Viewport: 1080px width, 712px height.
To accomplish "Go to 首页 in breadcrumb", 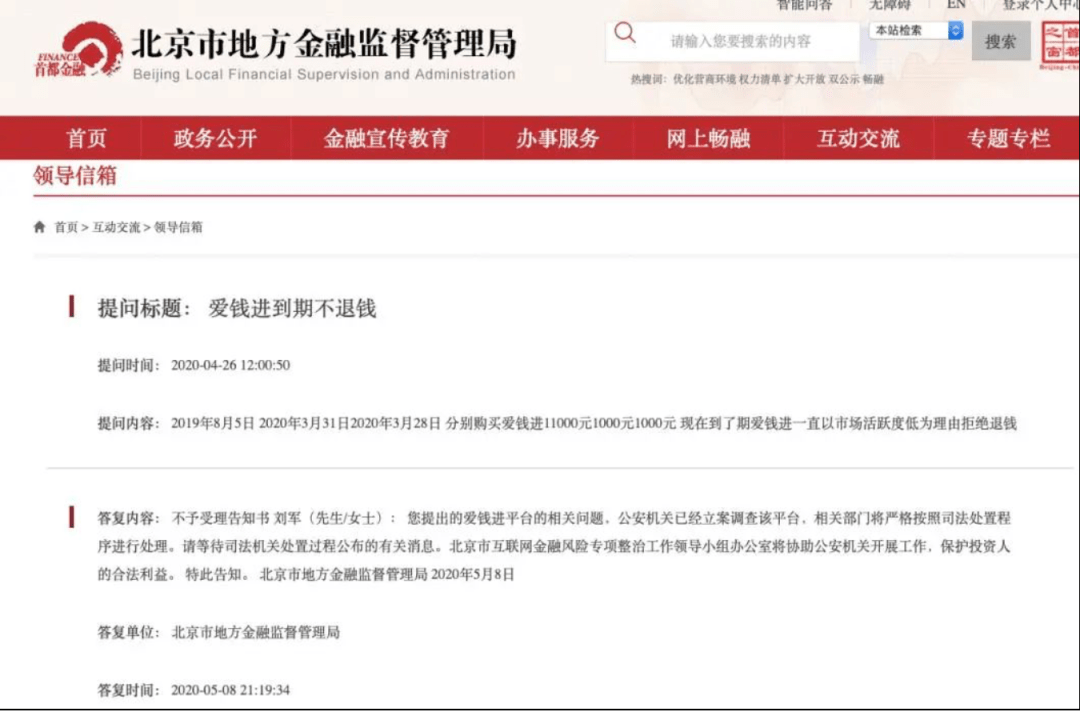I will [x=66, y=227].
